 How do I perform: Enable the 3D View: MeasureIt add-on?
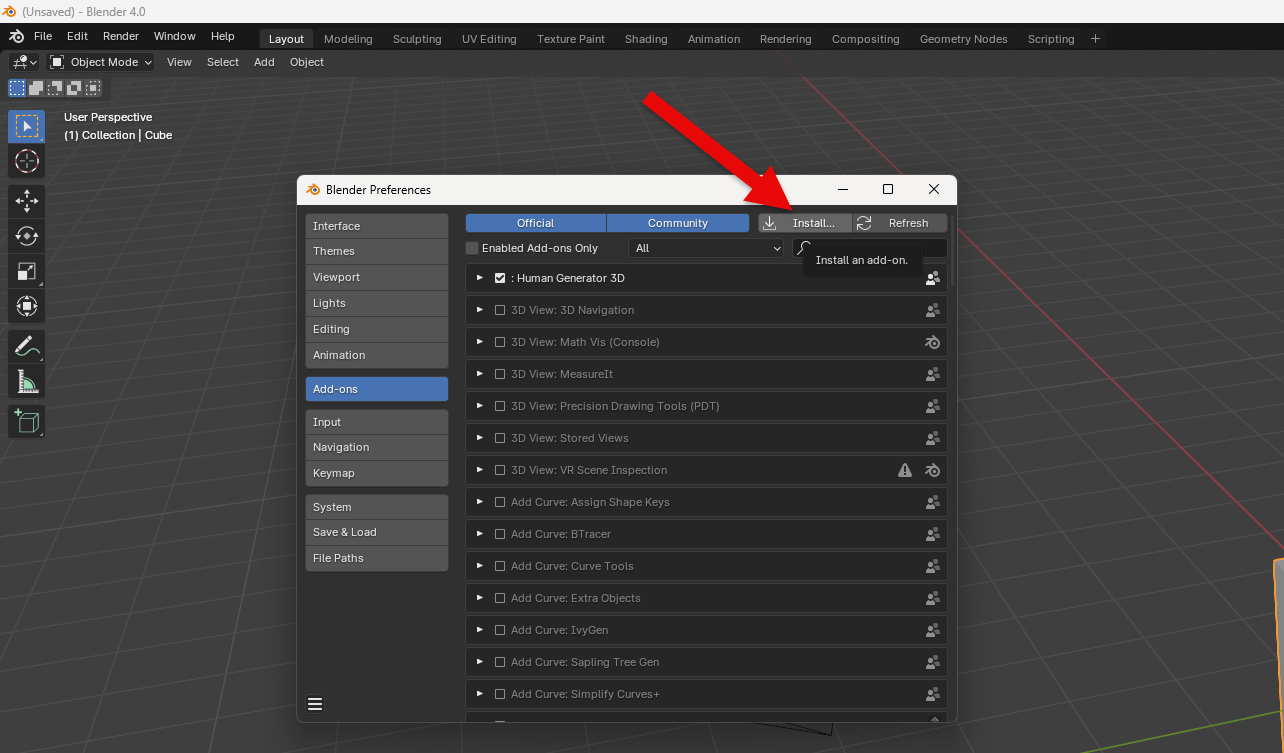point(500,374)
